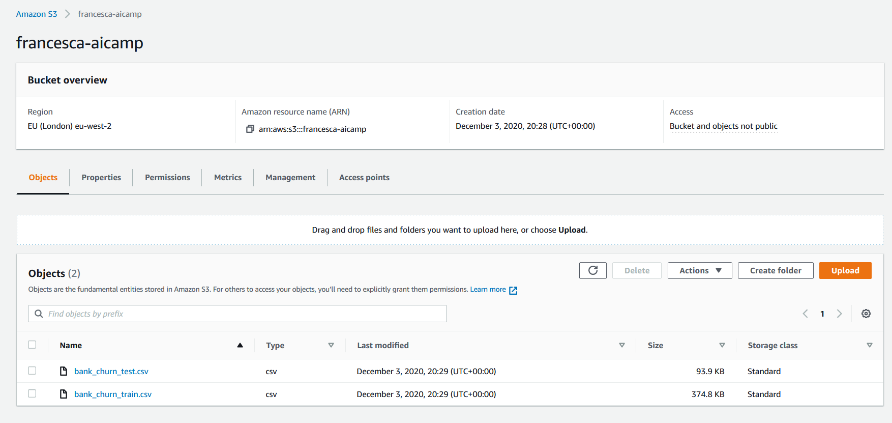Image resolution: width=892 pixels, height=423 pixels.
Task: Sort by Last modified using its column arrow
Action: (622, 345)
